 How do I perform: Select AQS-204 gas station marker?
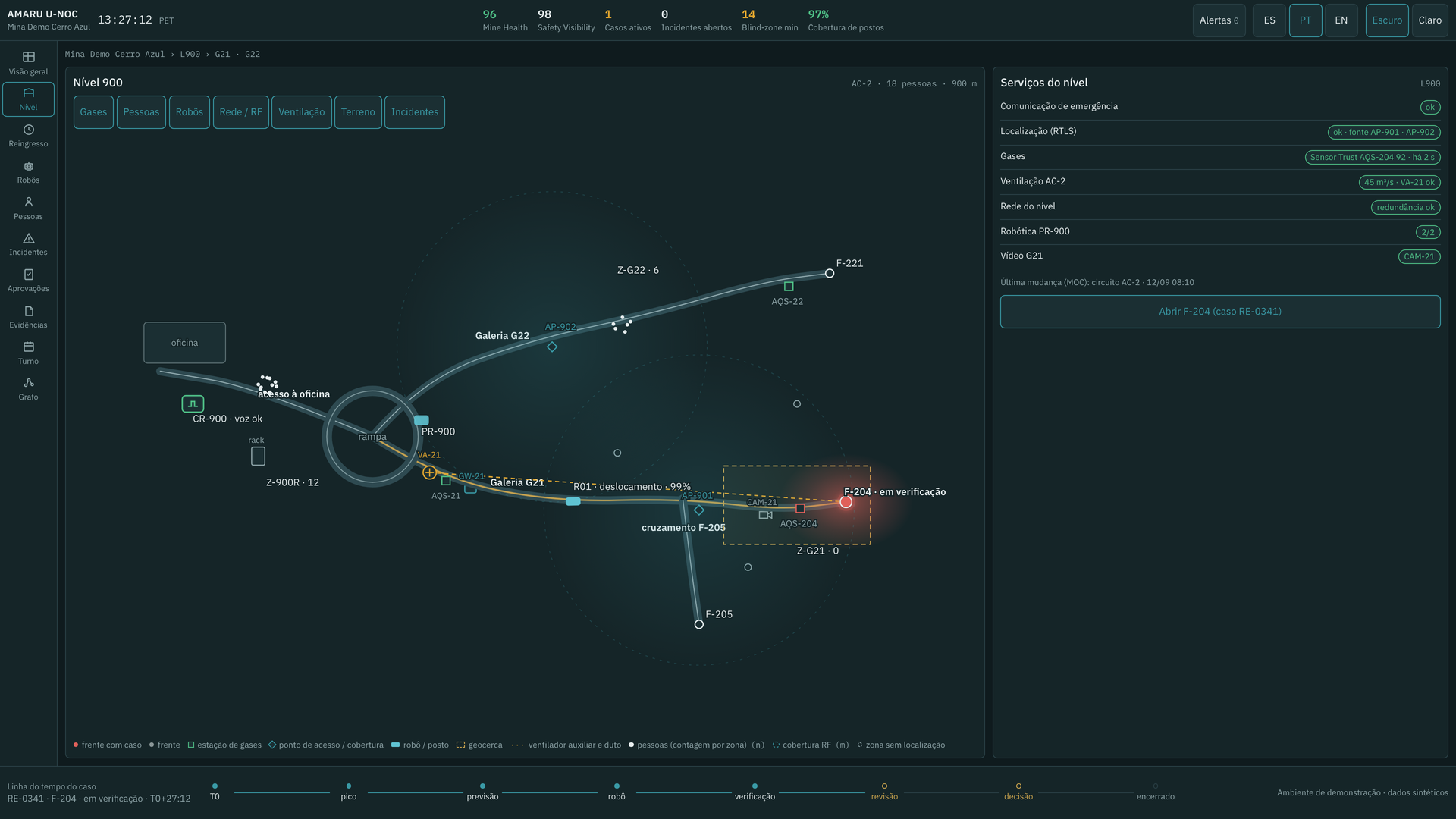click(800, 509)
